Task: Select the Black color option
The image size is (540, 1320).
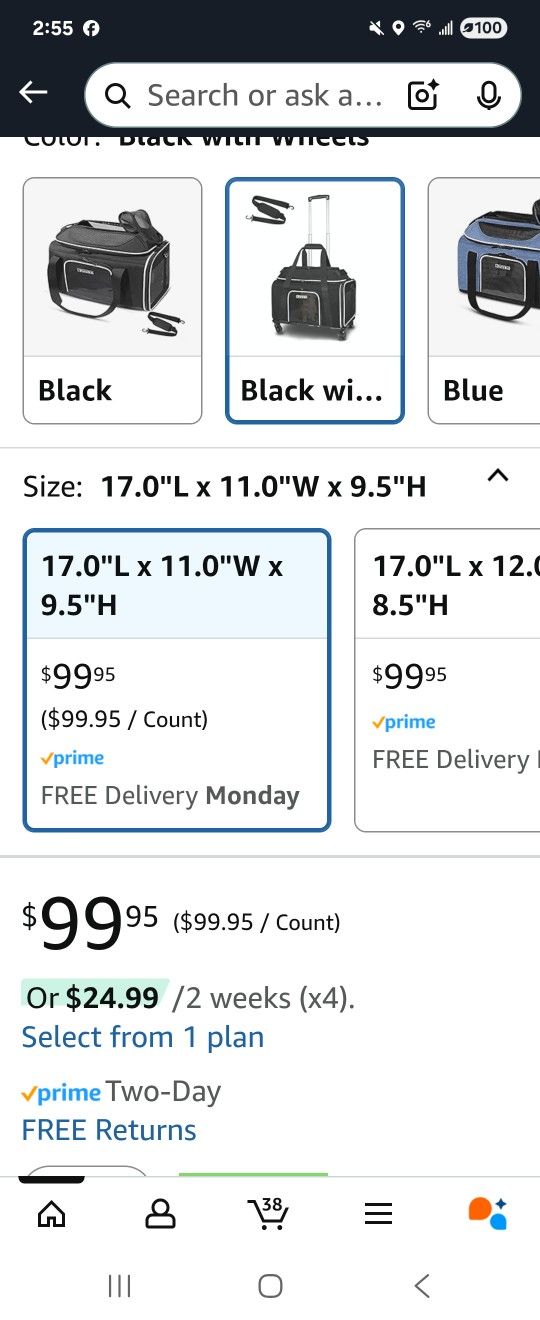Action: [x=112, y=301]
